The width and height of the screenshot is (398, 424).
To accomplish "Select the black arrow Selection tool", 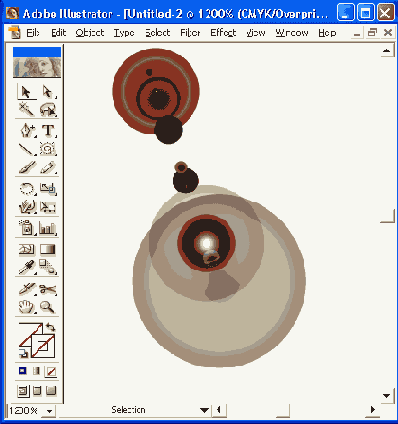I will tap(27, 91).
